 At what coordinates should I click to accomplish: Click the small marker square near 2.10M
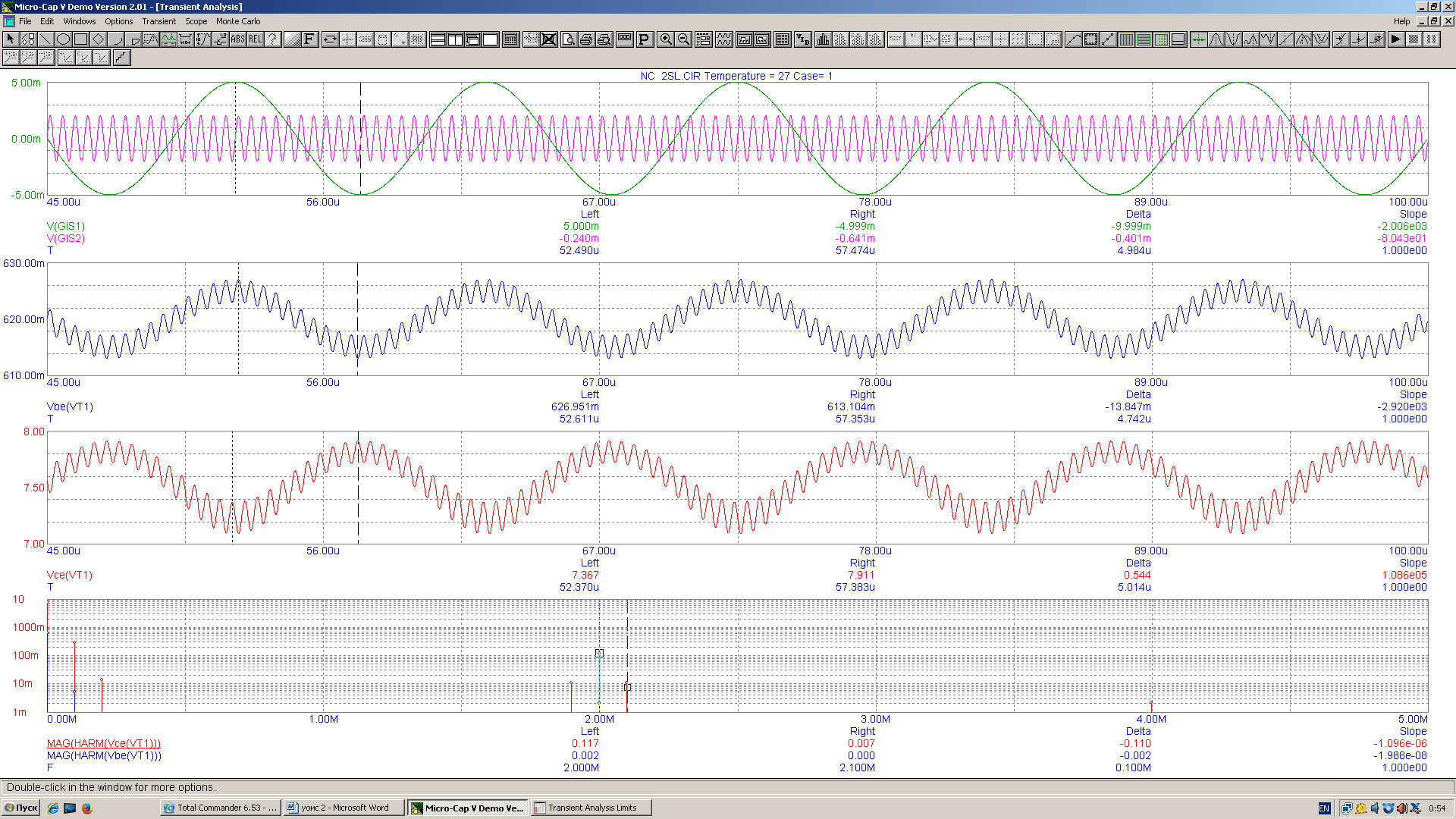click(627, 687)
